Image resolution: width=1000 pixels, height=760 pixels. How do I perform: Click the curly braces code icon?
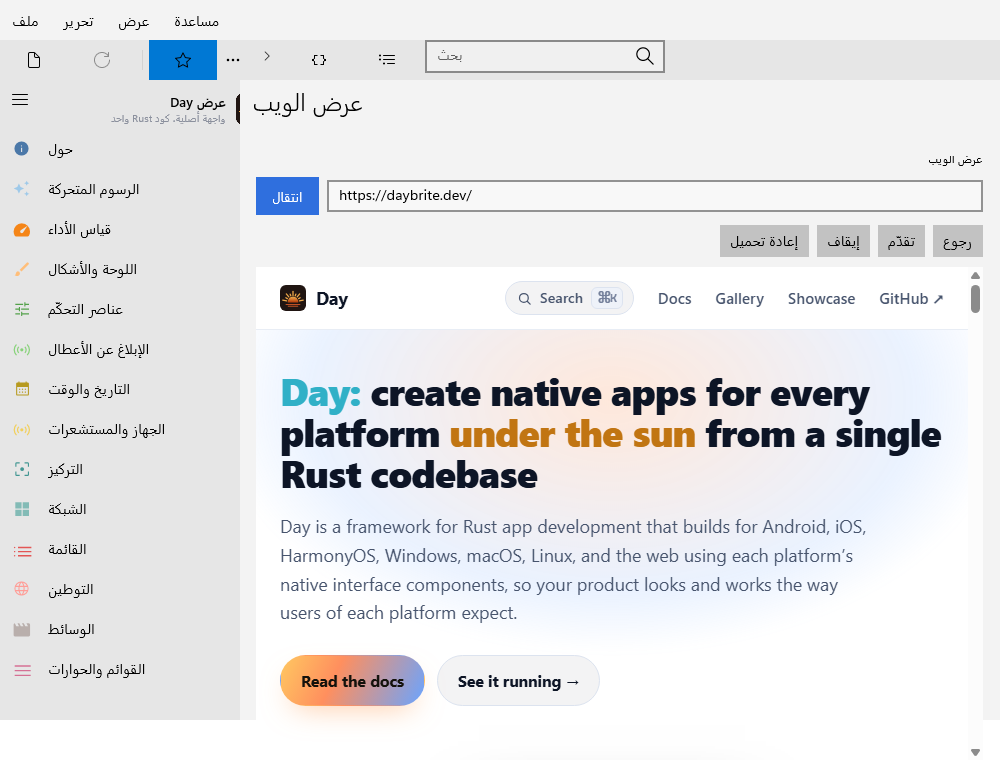coord(319,60)
